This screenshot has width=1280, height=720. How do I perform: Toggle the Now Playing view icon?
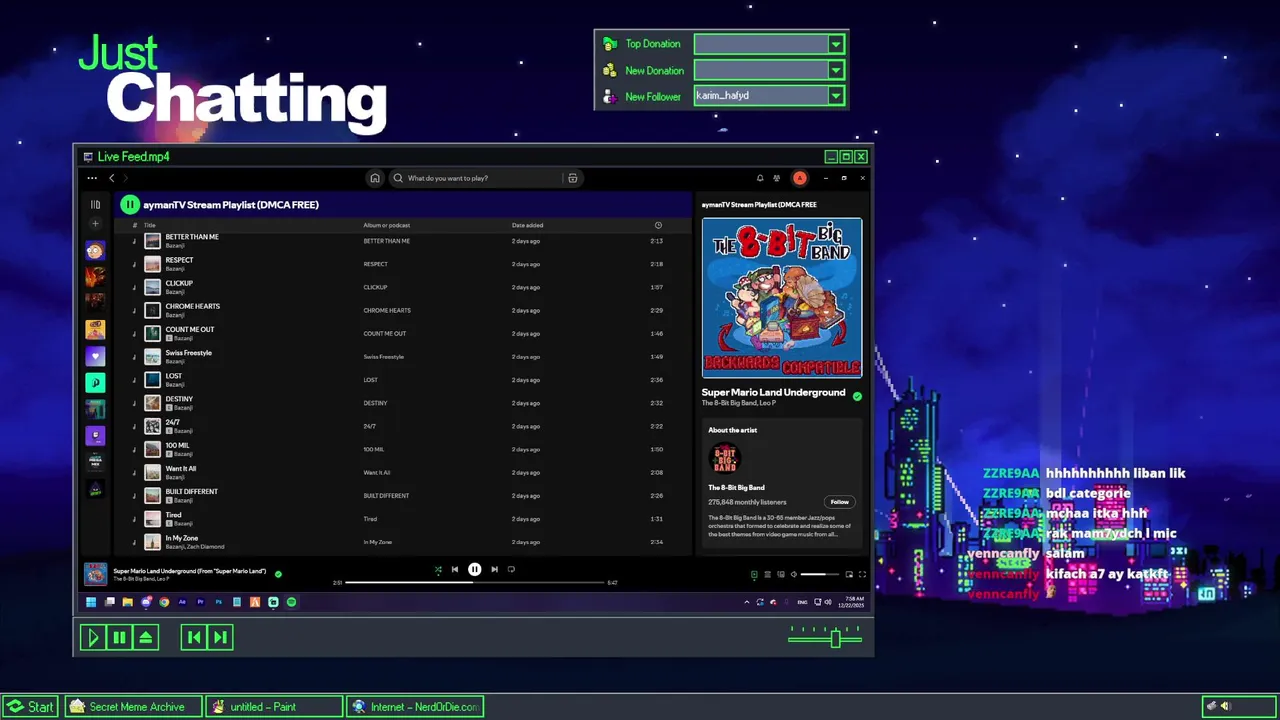(754, 575)
